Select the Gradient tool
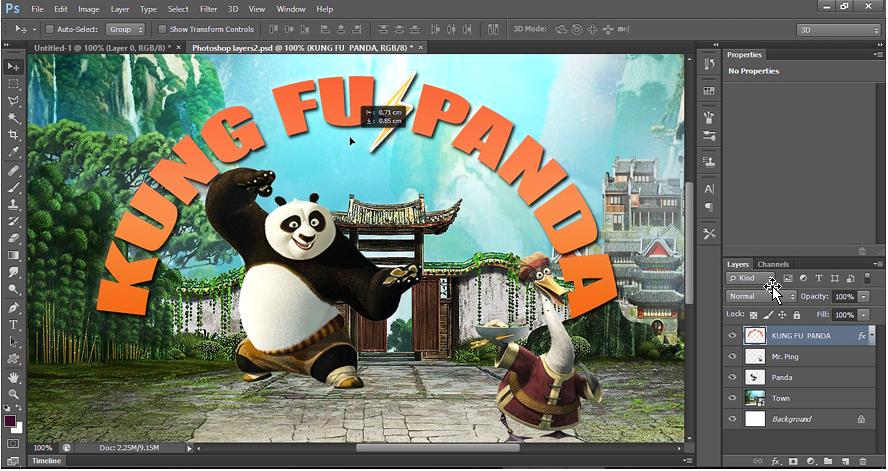888x471 pixels. pos(14,256)
